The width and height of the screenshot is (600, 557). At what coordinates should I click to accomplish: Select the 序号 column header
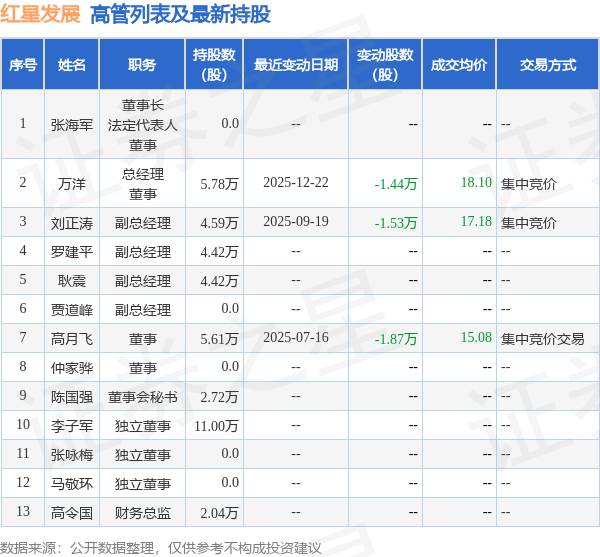point(23,64)
